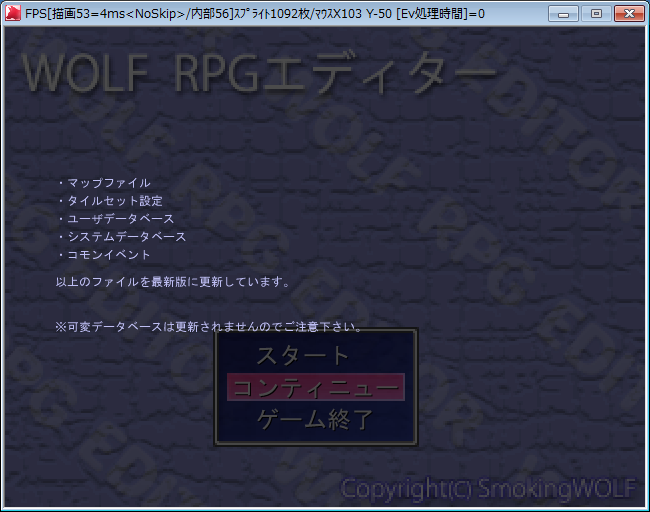The image size is (650, 512).
Task: Click the ・ユーザデータベース list entry
Action: point(115,218)
